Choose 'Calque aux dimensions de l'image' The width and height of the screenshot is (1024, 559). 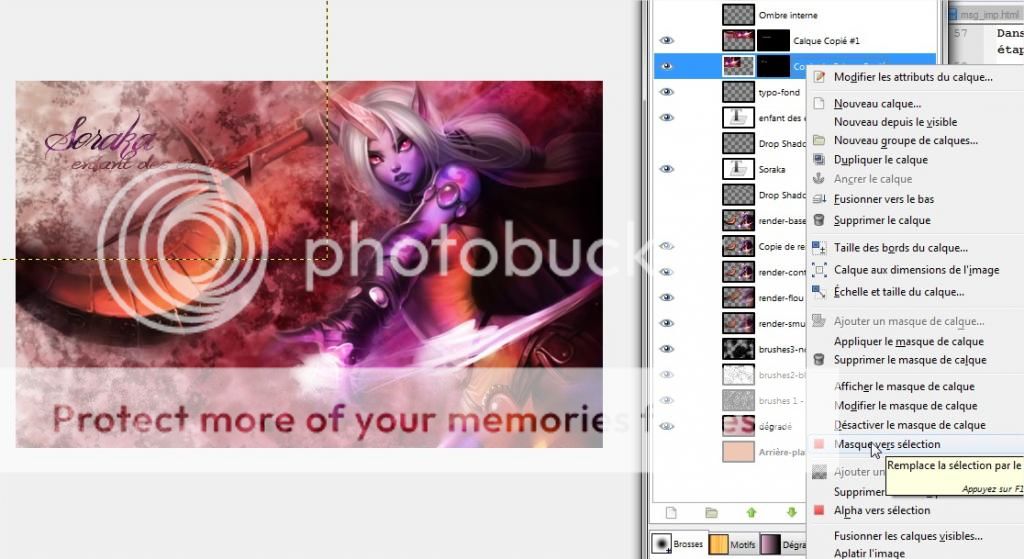916,270
